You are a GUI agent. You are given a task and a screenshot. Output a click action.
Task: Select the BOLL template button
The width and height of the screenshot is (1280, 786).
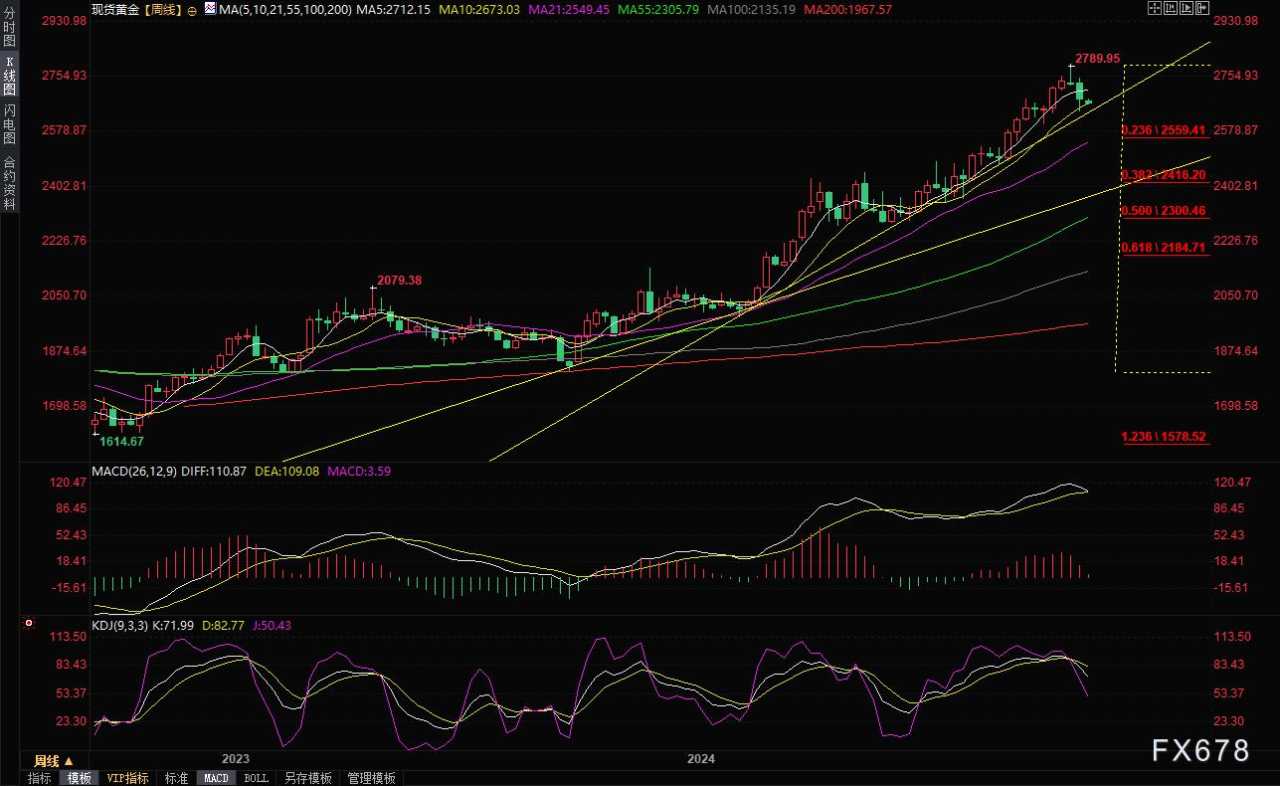pos(256,778)
